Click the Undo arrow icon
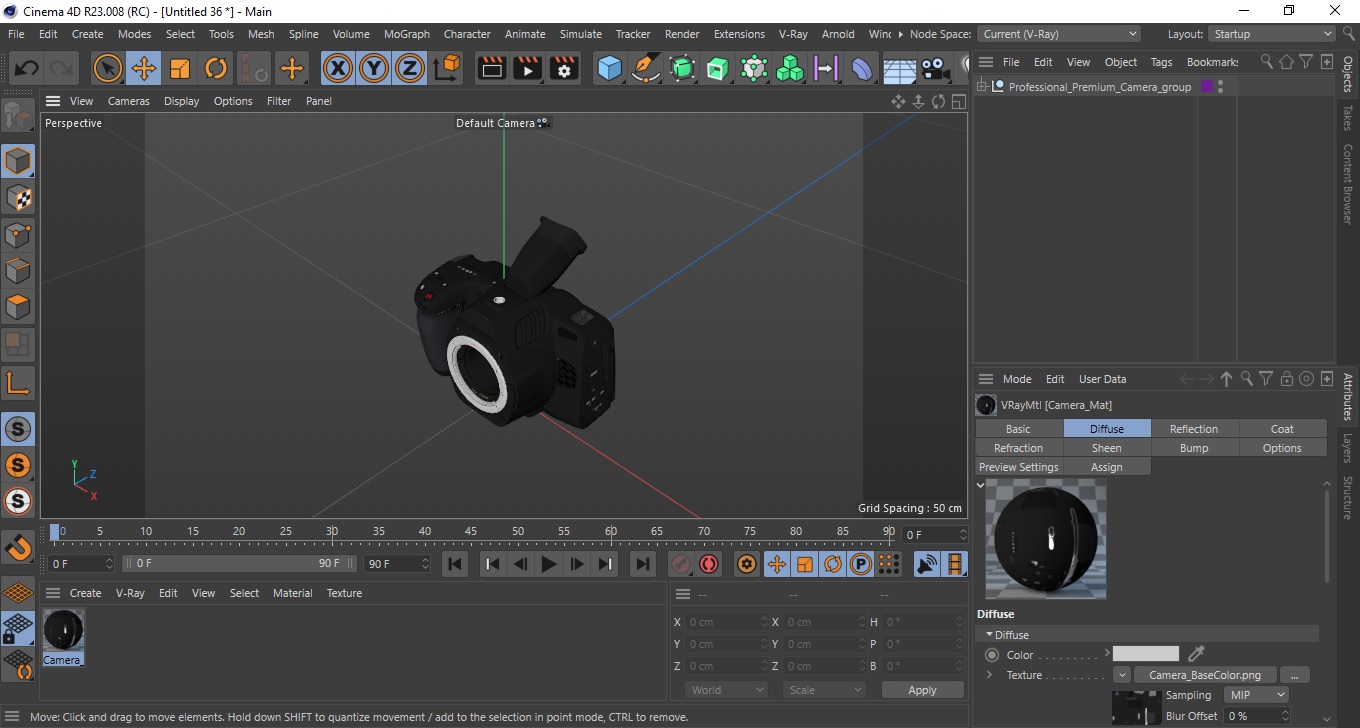Viewport: 1360px width, 728px height. [x=27, y=68]
